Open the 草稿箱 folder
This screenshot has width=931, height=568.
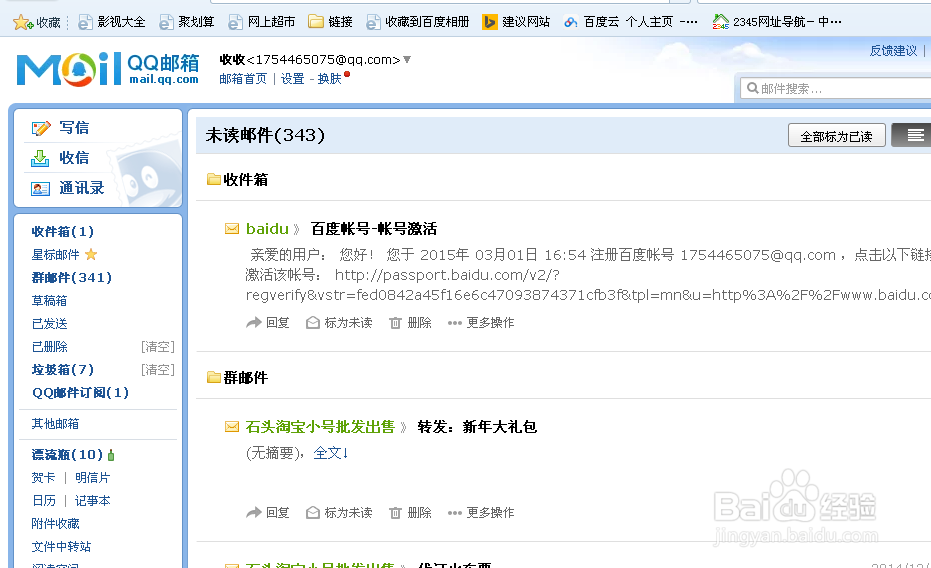[49, 301]
